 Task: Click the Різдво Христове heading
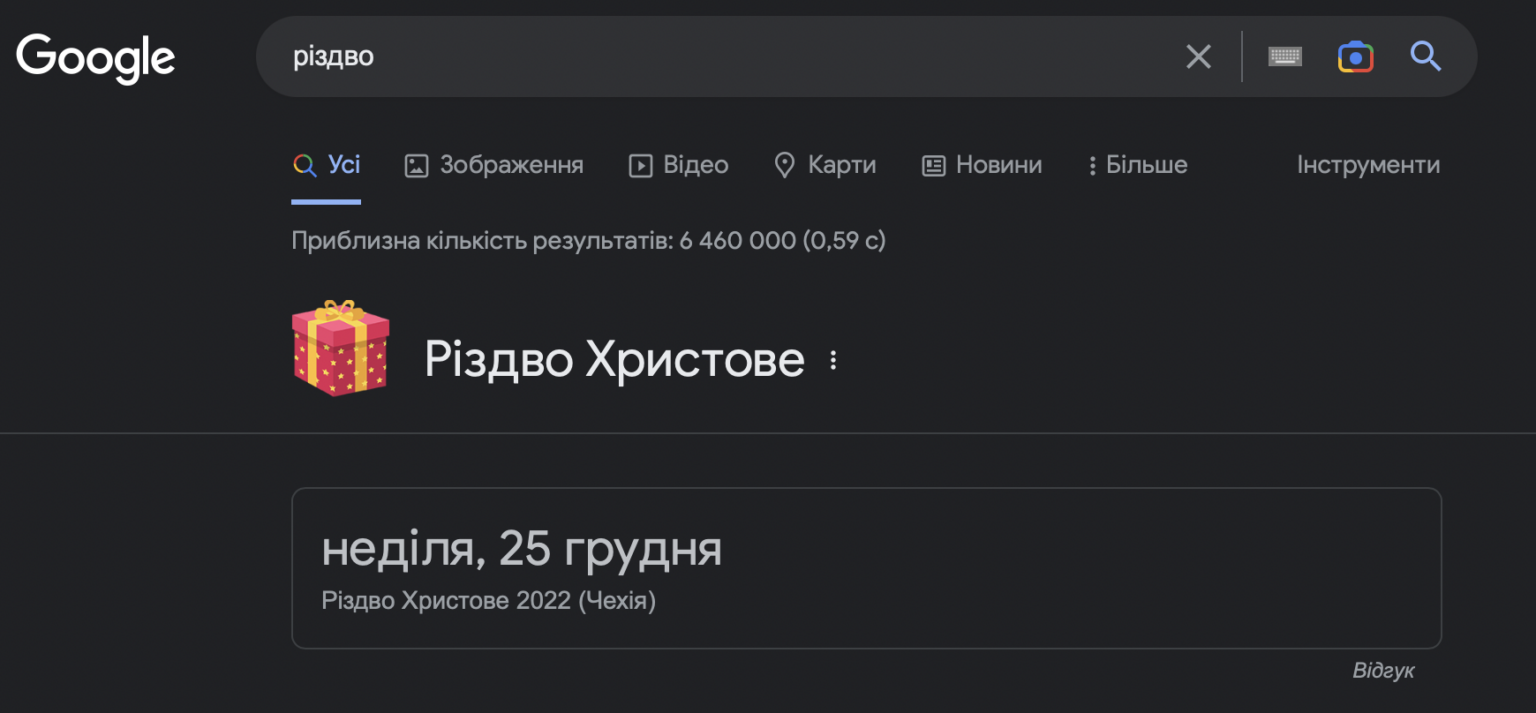(614, 359)
